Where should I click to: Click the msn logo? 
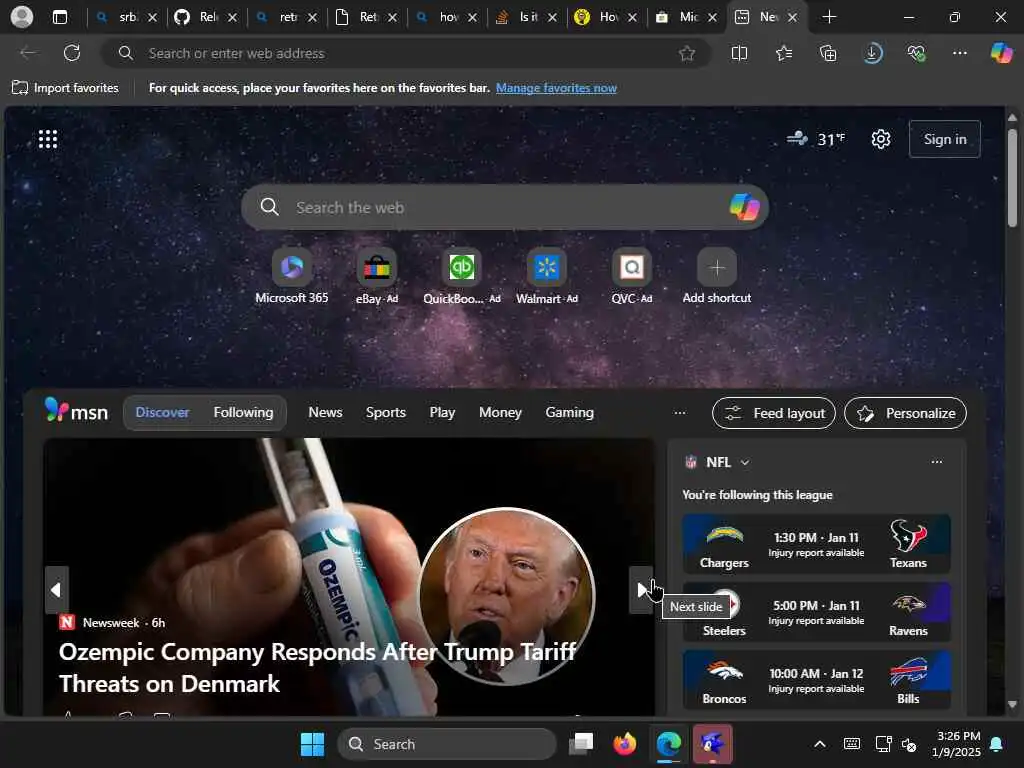(76, 411)
